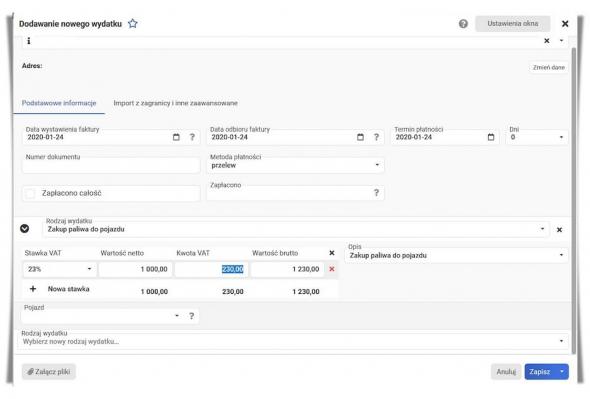Image resolution: width=590 pixels, height=399 pixels.
Task: Delete the 23% VAT row with red X
Action: pos(331,269)
